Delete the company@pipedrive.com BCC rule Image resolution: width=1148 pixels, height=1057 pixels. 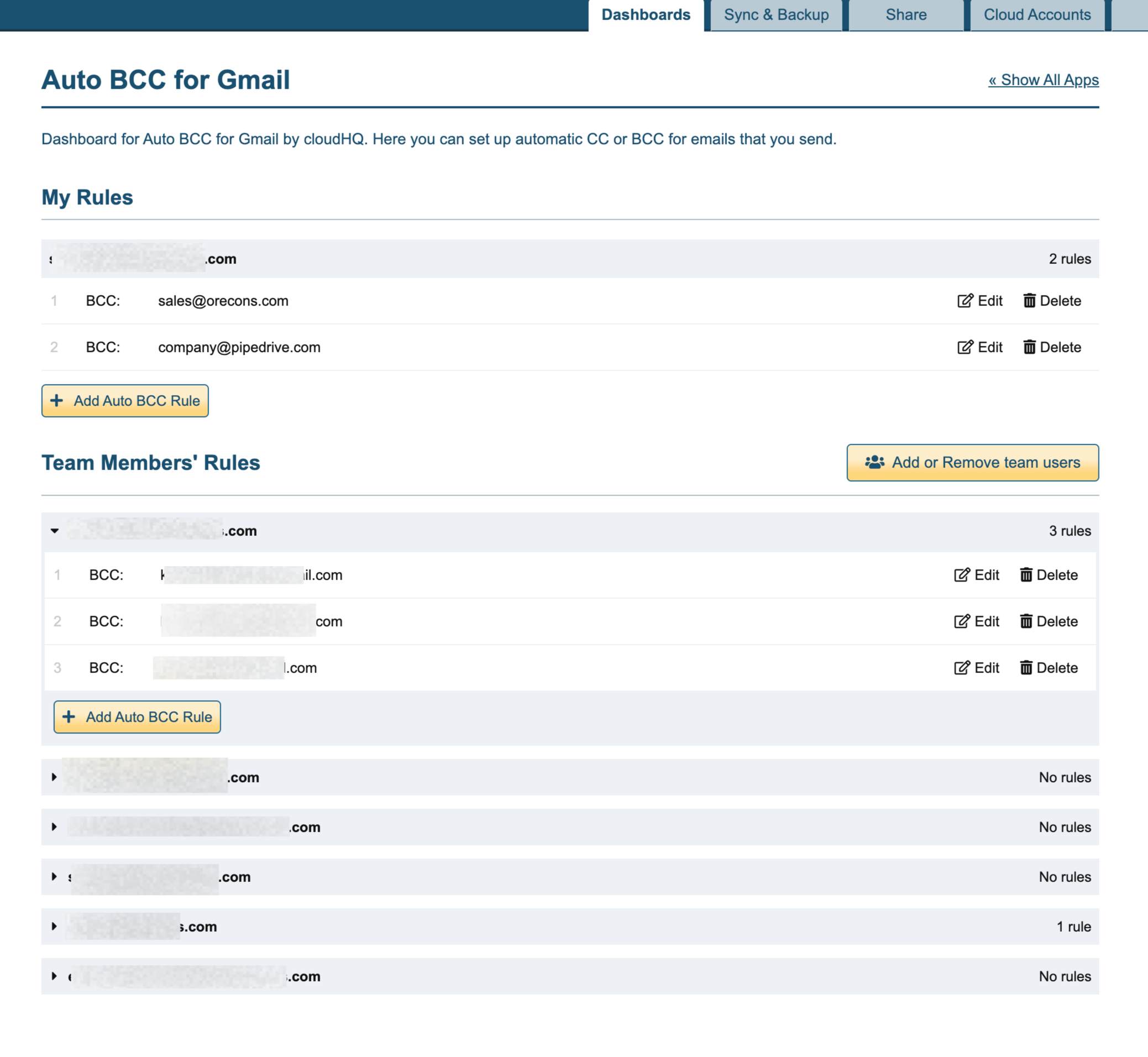coord(1051,347)
